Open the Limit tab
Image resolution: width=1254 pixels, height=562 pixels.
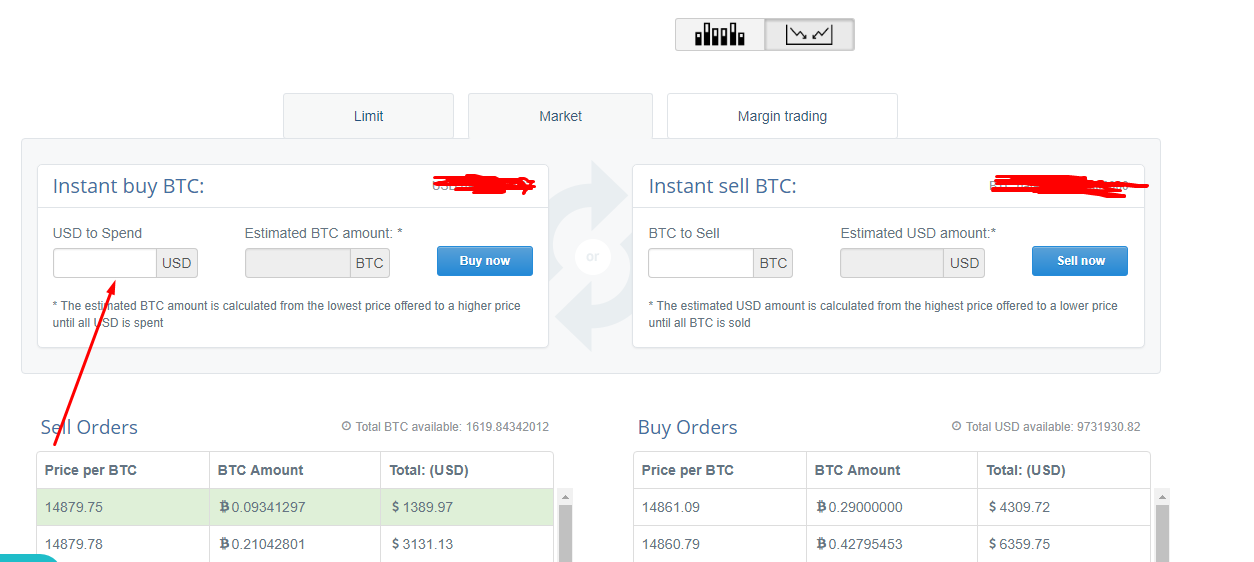(368, 116)
